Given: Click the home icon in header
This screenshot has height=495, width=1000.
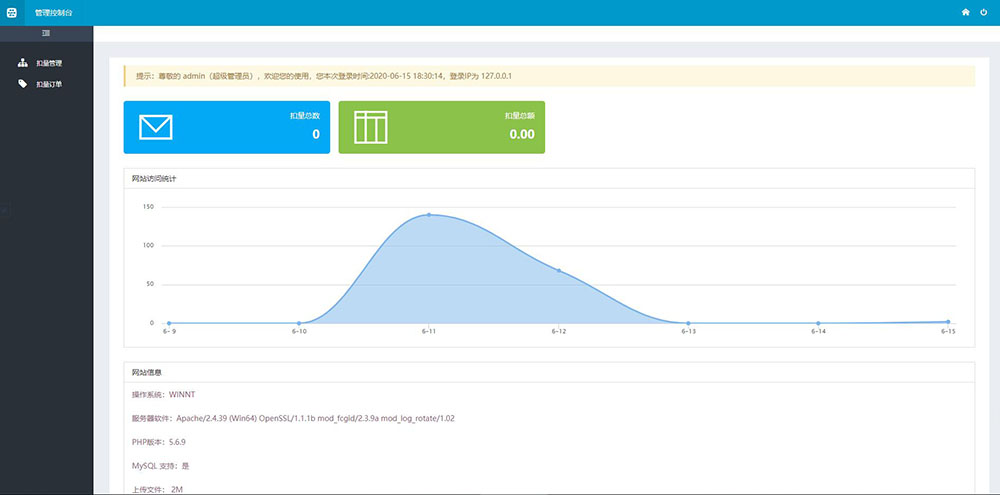Looking at the screenshot, I should point(966,12).
